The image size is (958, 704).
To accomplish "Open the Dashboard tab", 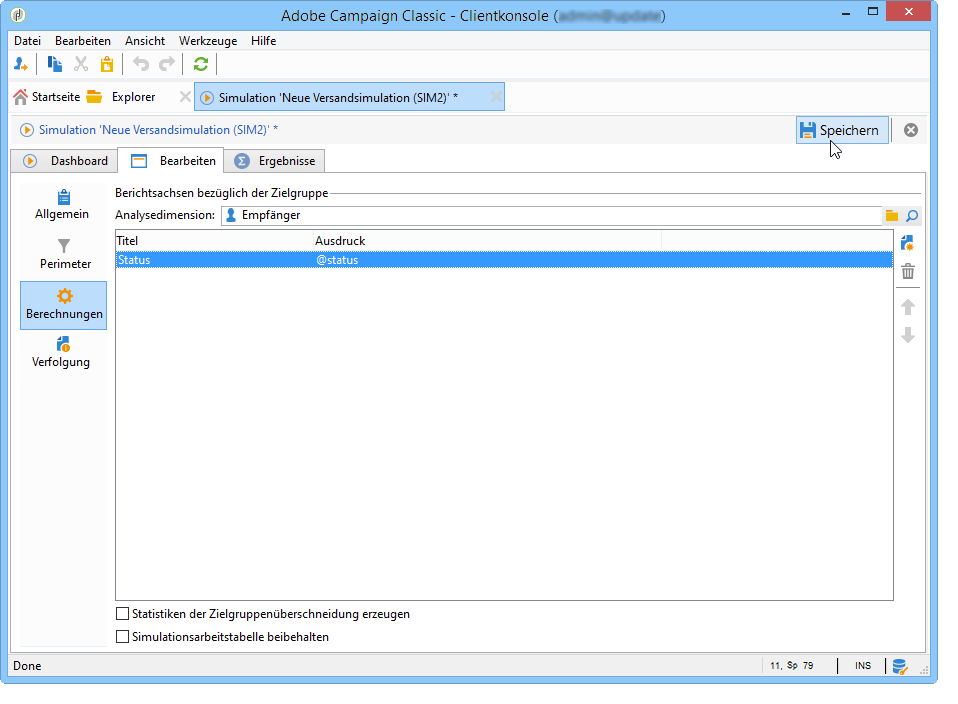I will (x=65, y=161).
